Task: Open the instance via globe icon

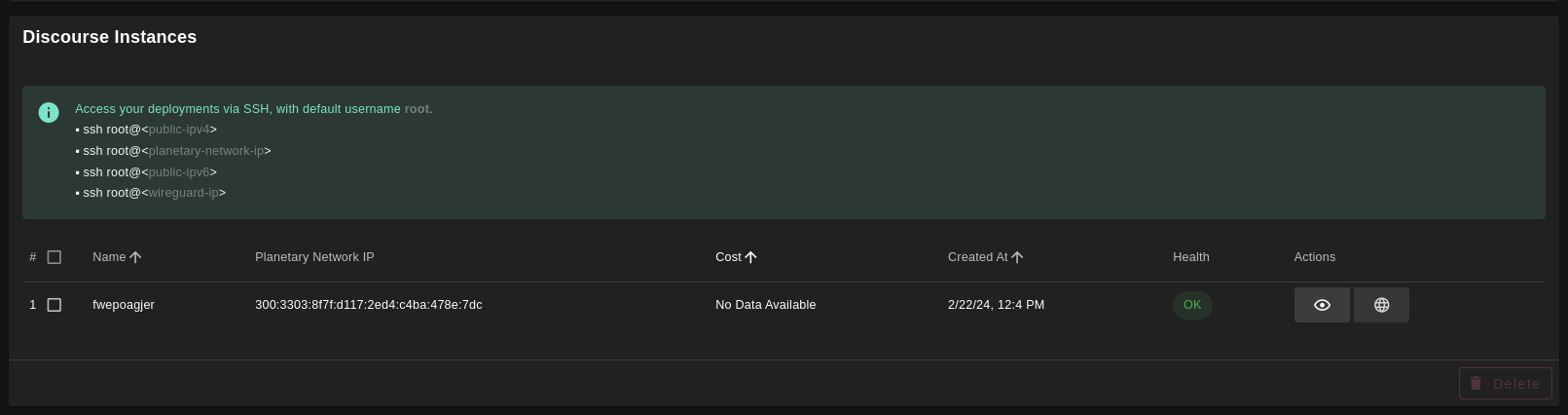Action: (1381, 305)
